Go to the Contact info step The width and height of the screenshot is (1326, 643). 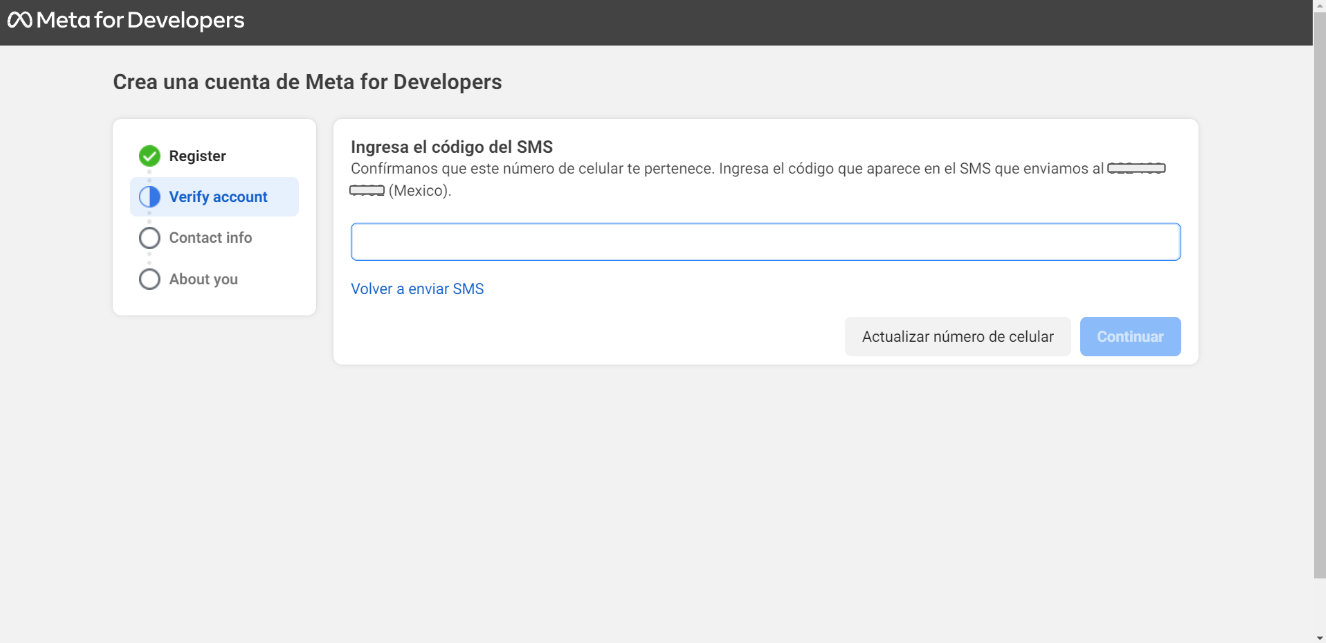click(210, 238)
